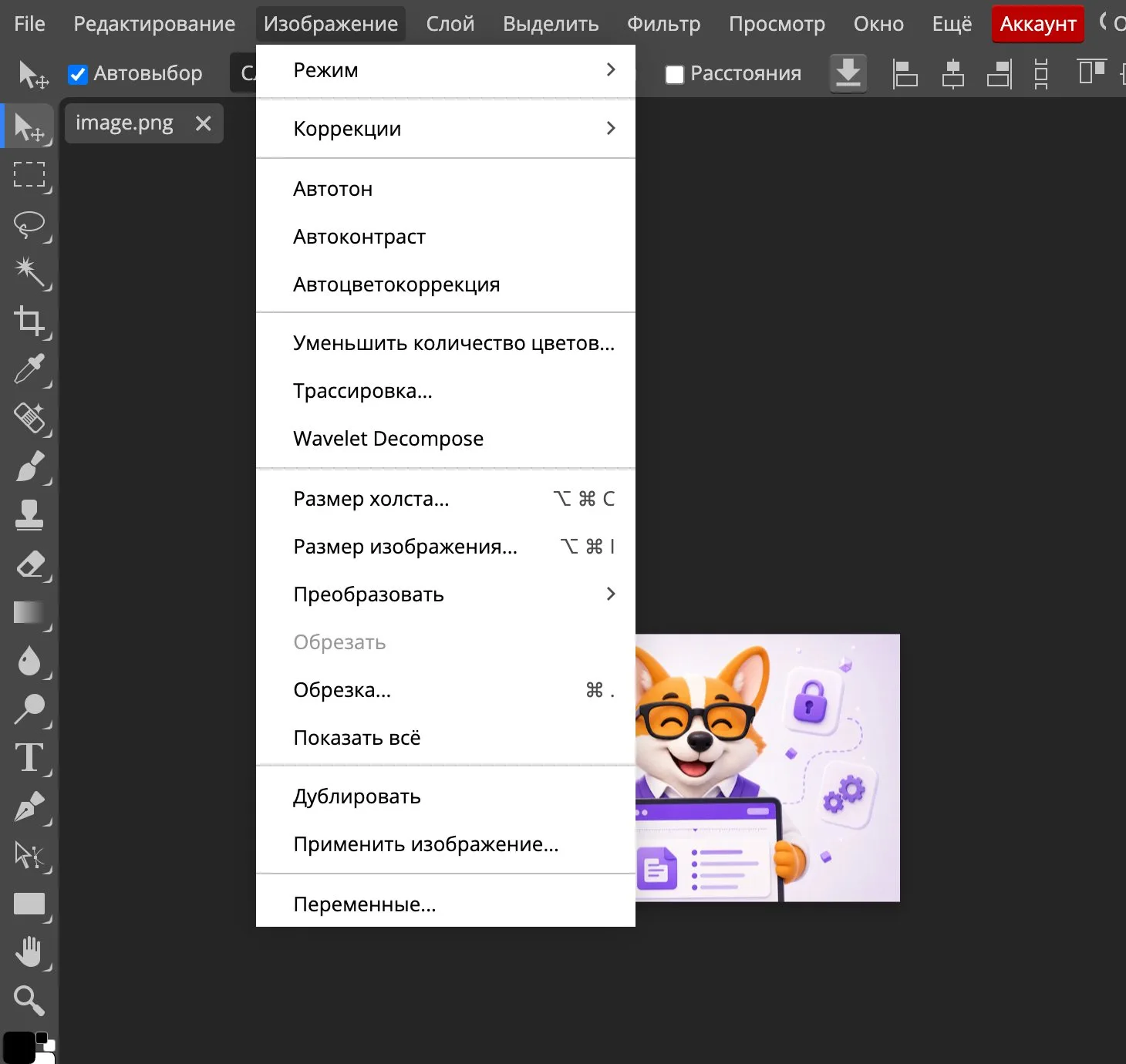Select the Blur droplet tool
The height and width of the screenshot is (1064, 1126).
(x=29, y=661)
